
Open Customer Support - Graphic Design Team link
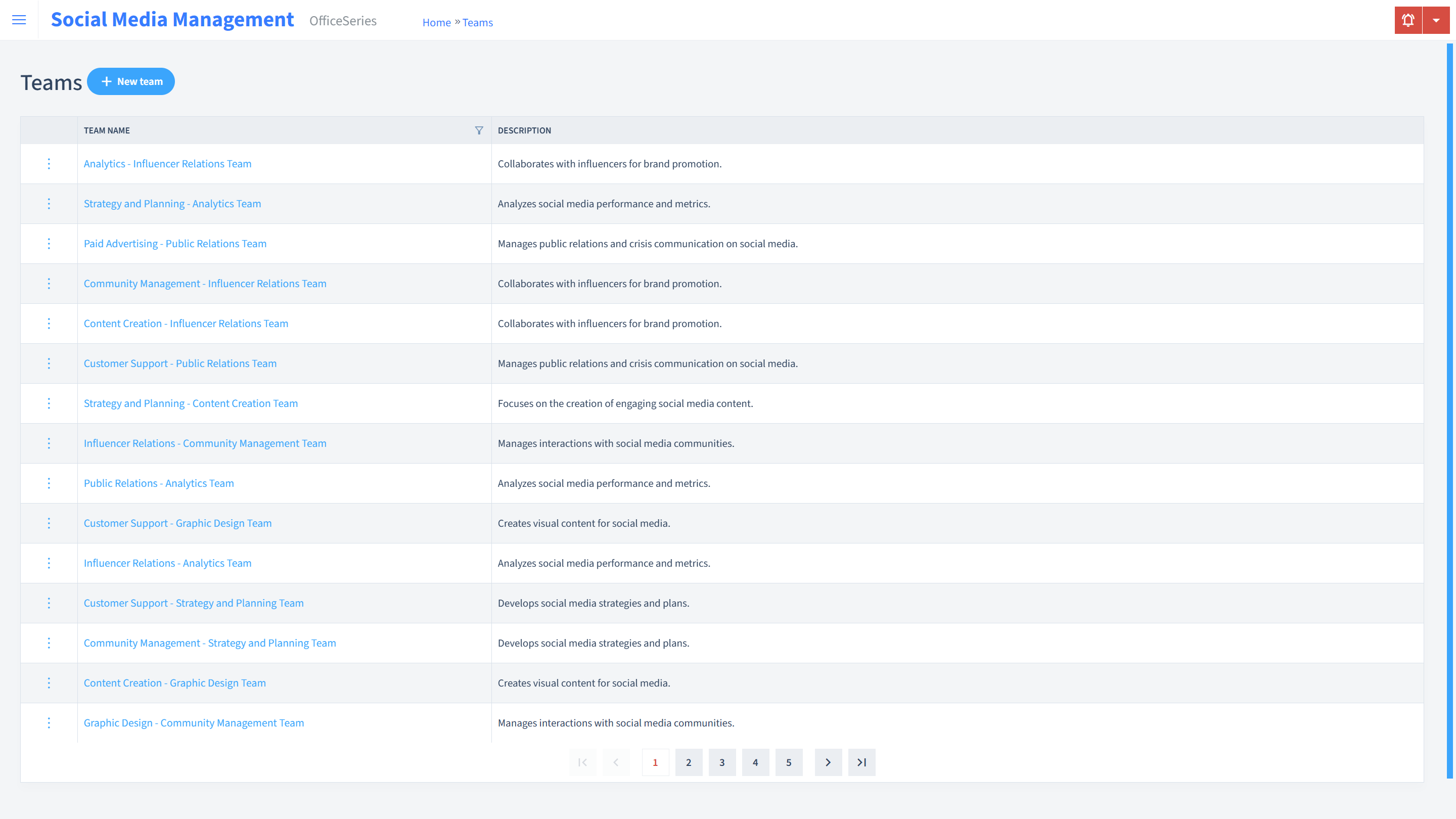coord(177,523)
